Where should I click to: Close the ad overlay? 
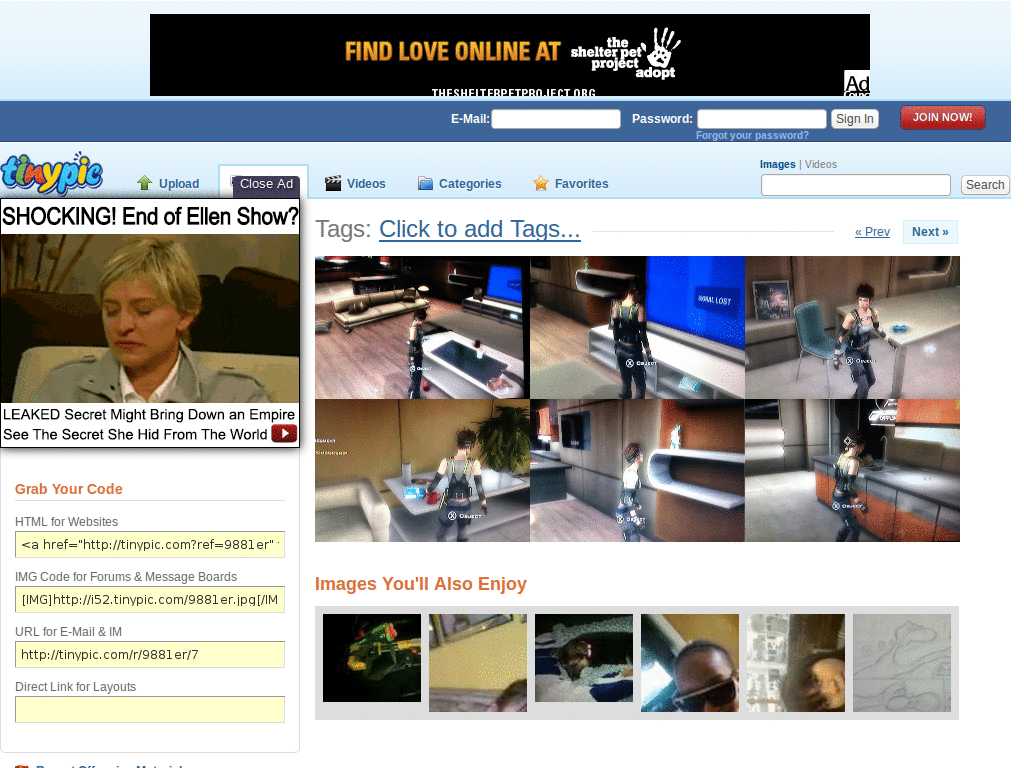pos(266,184)
